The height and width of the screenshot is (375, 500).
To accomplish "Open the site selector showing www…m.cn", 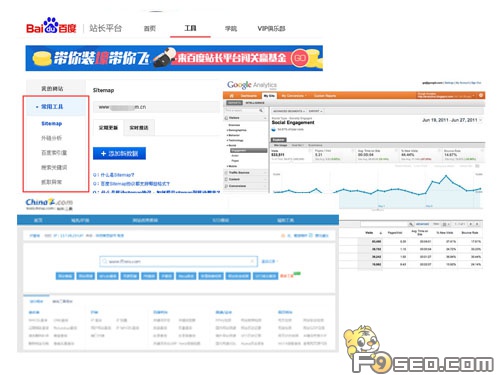I will 156,107.
